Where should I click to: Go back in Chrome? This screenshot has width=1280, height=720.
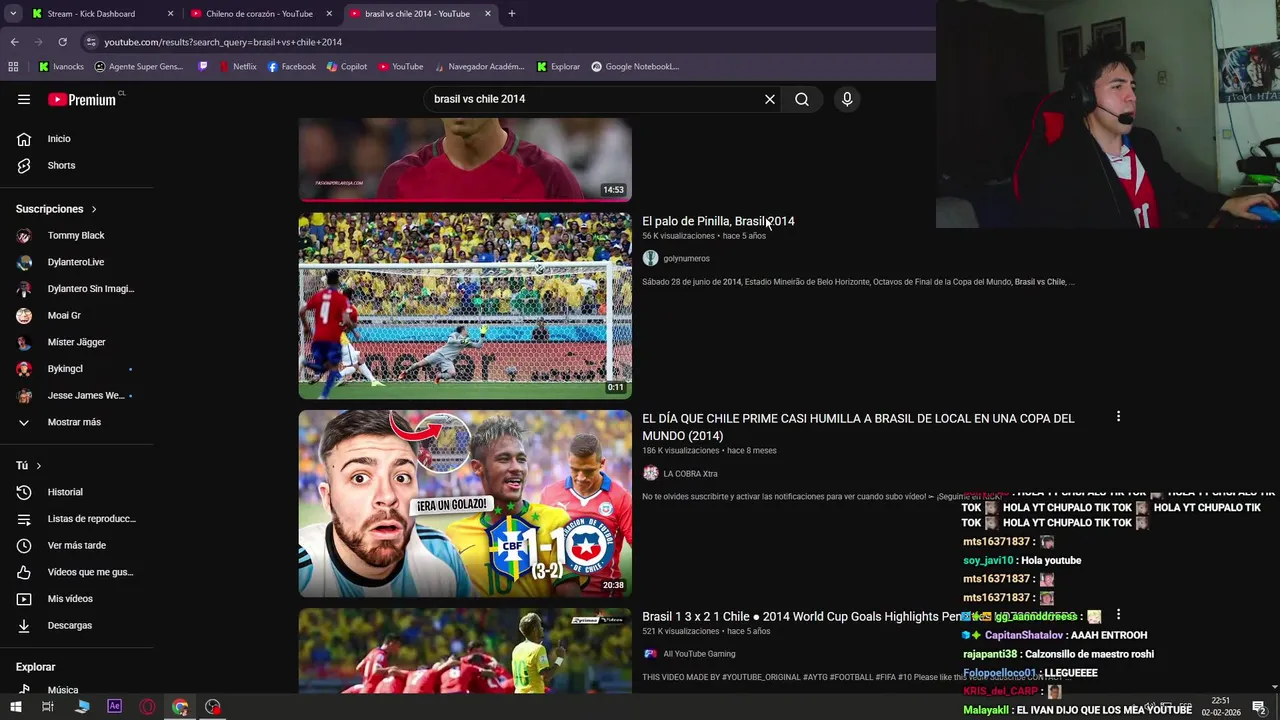(14, 42)
